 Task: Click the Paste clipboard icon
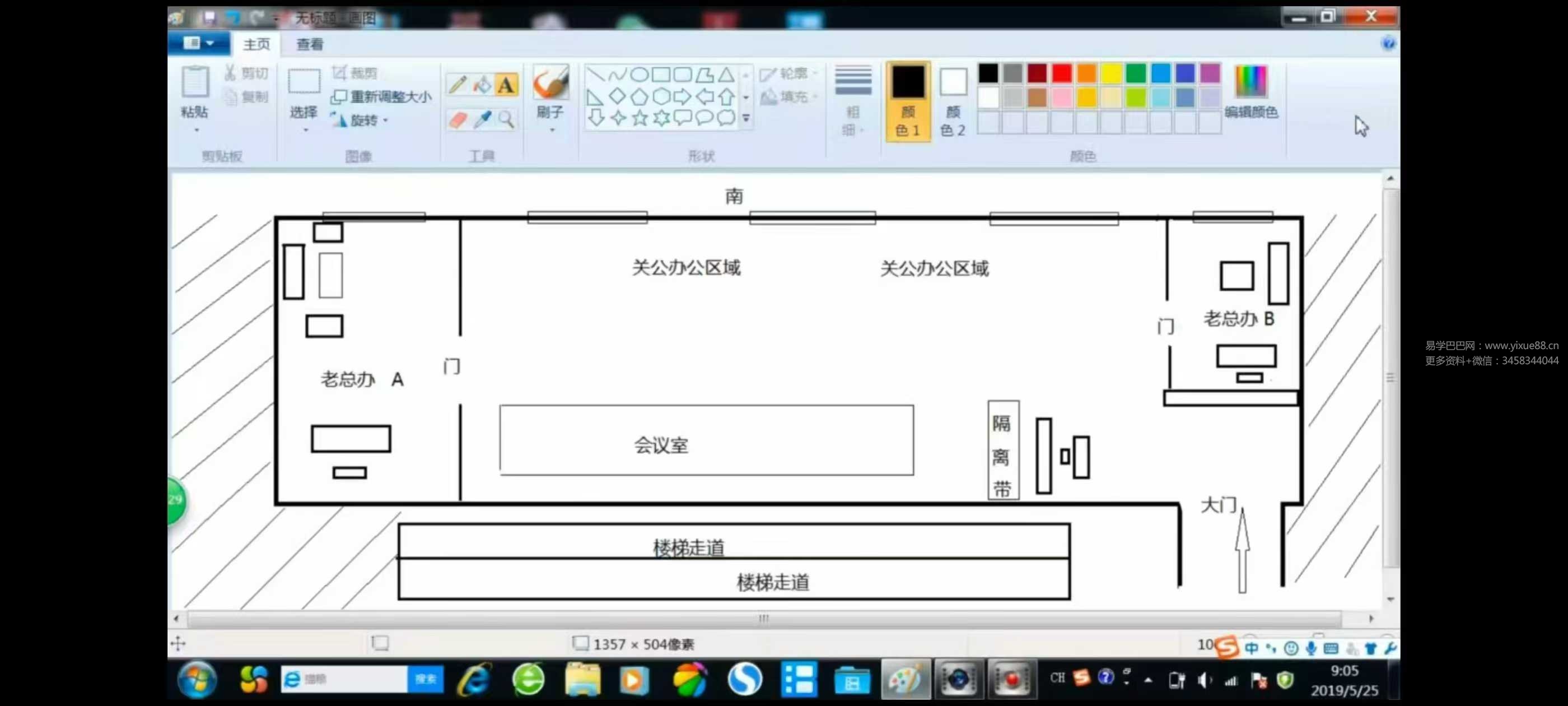pyautogui.click(x=195, y=82)
